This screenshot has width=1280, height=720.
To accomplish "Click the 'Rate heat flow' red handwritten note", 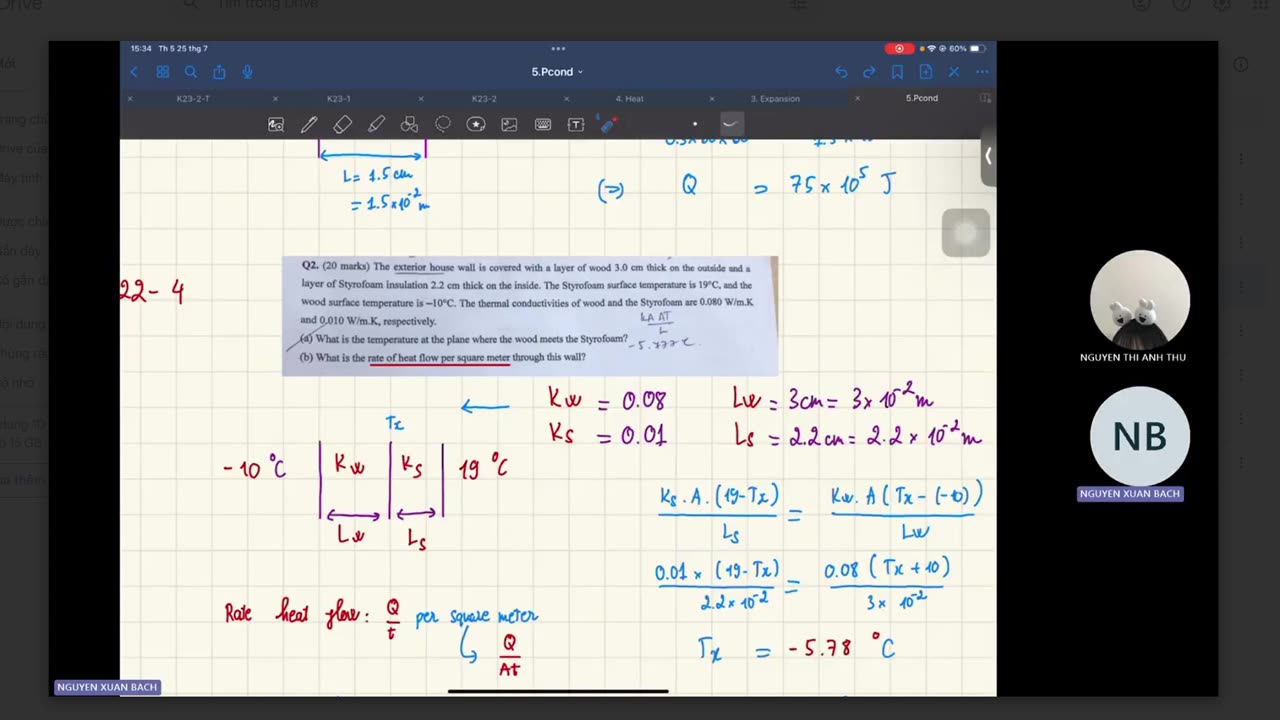I will coord(311,614).
